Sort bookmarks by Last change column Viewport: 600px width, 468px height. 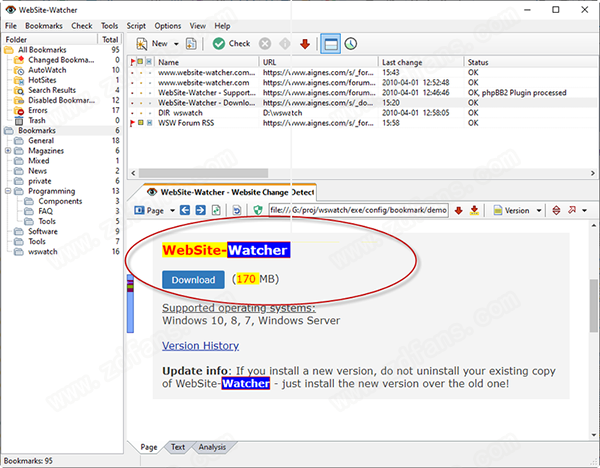(421, 62)
